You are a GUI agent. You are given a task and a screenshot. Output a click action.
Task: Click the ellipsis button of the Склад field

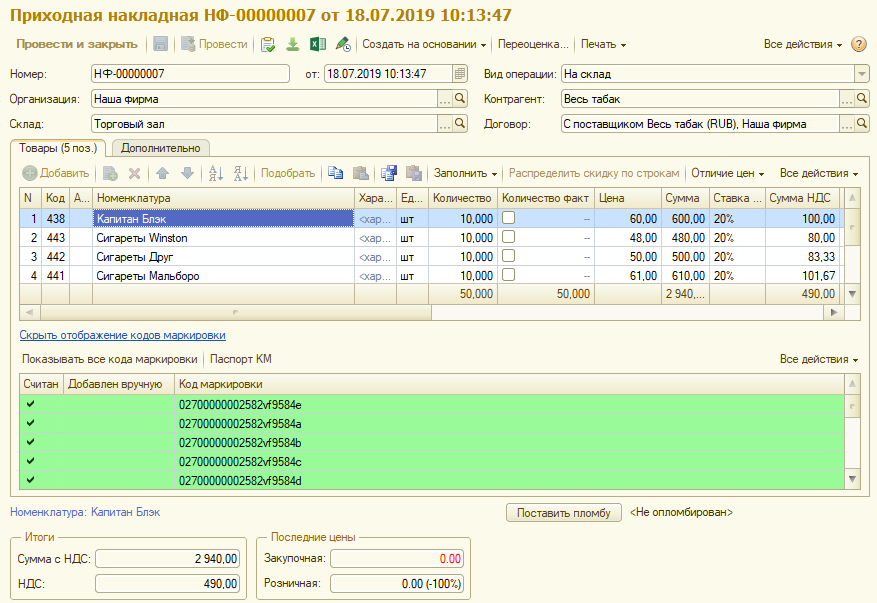tap(445, 124)
